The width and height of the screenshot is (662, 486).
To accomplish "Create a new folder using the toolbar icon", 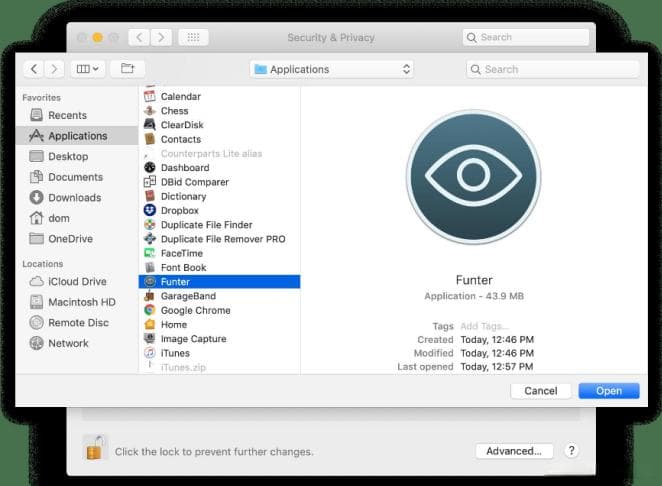I will click(127, 69).
